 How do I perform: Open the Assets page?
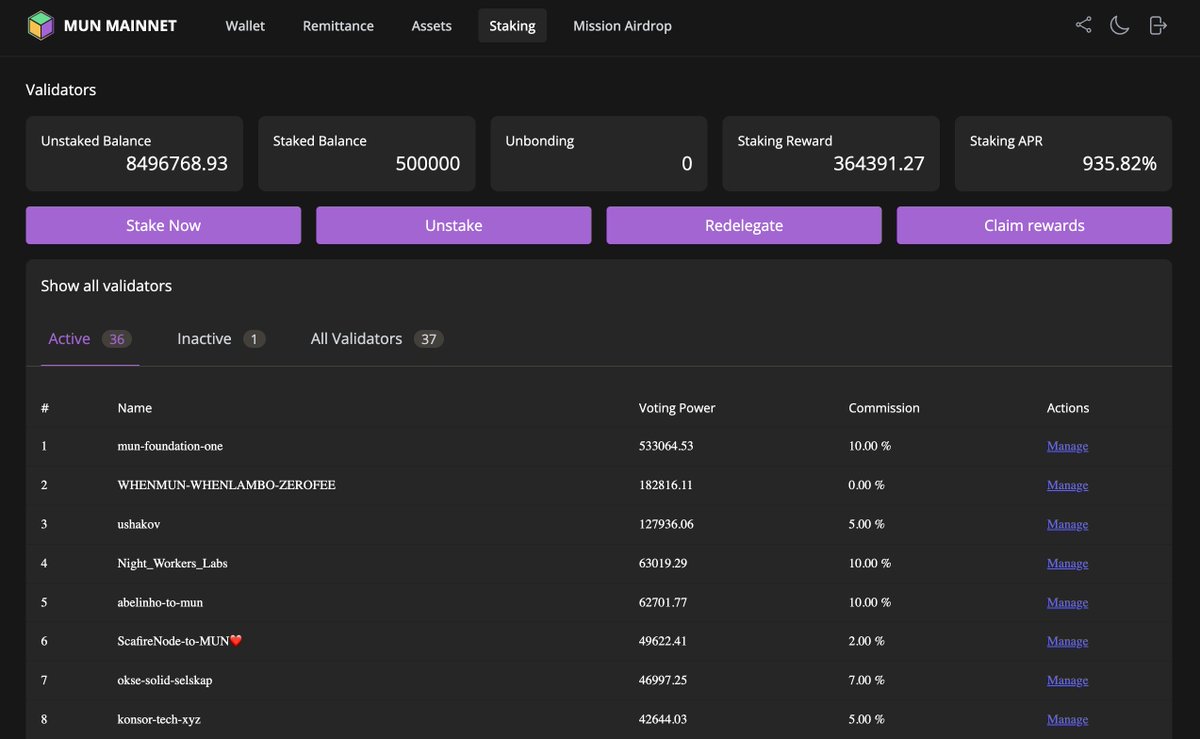(431, 26)
